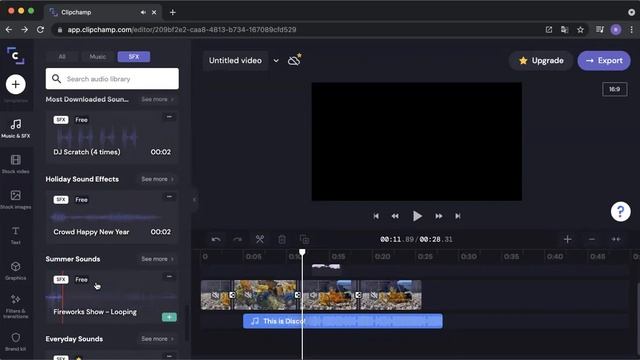
Task: Open a new browser tab
Action: pyautogui.click(x=173, y=12)
